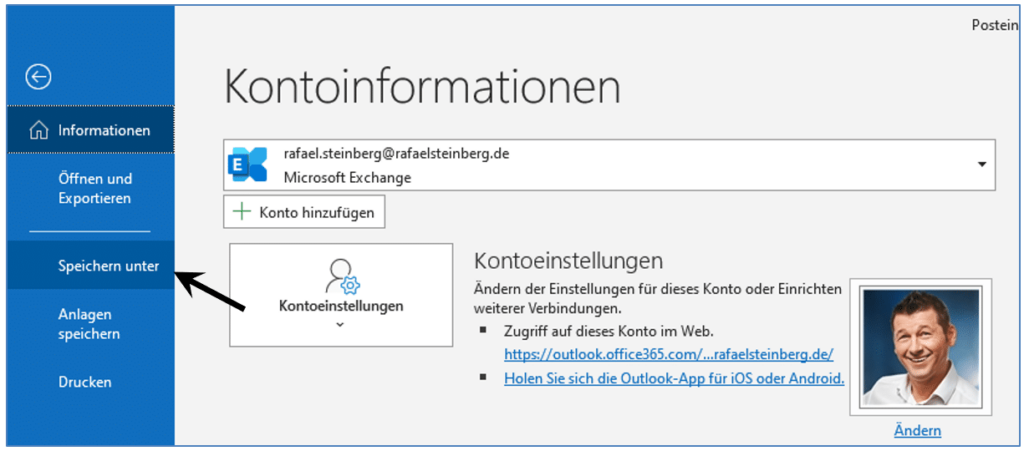Click the home icon beside Informationen

point(39,131)
